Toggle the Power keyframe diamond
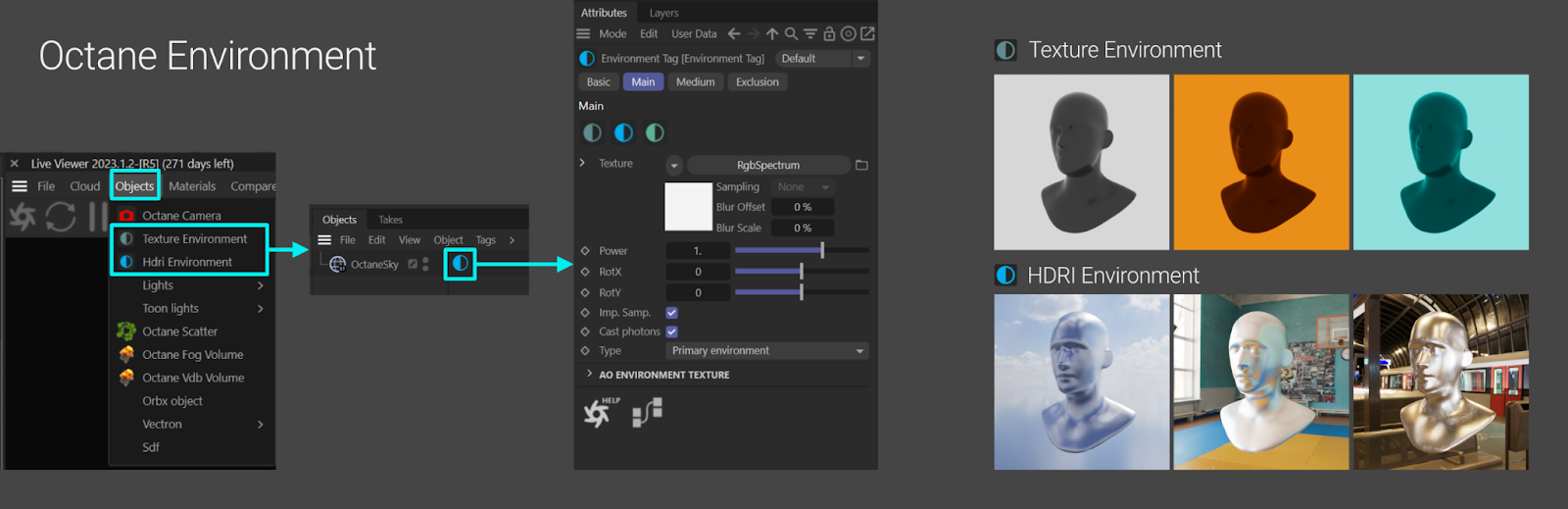 [x=585, y=251]
